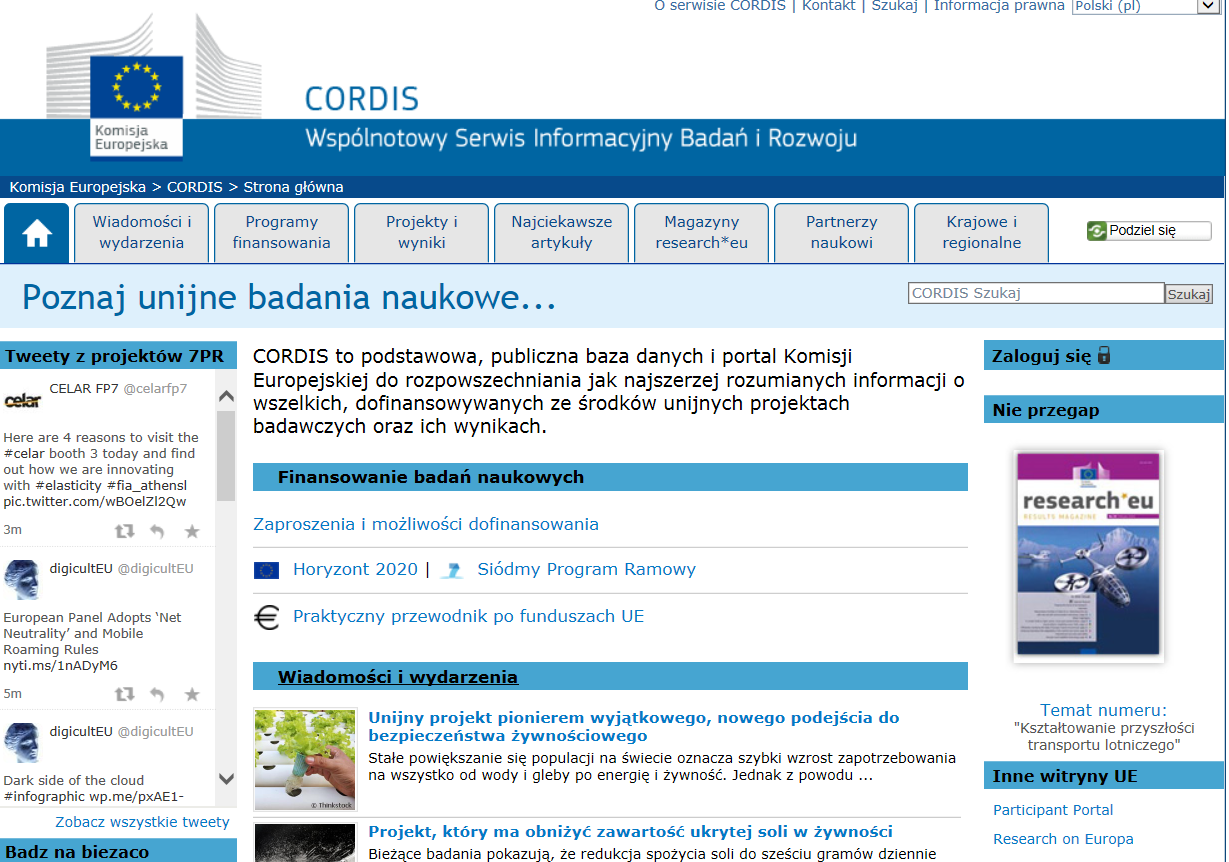This screenshot has width=1229, height=862.
Task: Click the CELAR FP7 tweet avatar
Action: [23, 401]
